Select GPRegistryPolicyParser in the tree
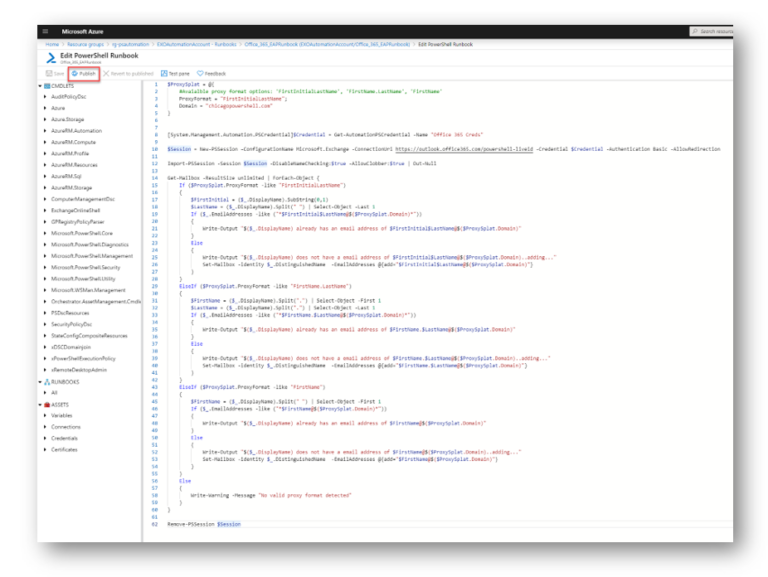The height and width of the screenshot is (577, 768). click(78, 221)
